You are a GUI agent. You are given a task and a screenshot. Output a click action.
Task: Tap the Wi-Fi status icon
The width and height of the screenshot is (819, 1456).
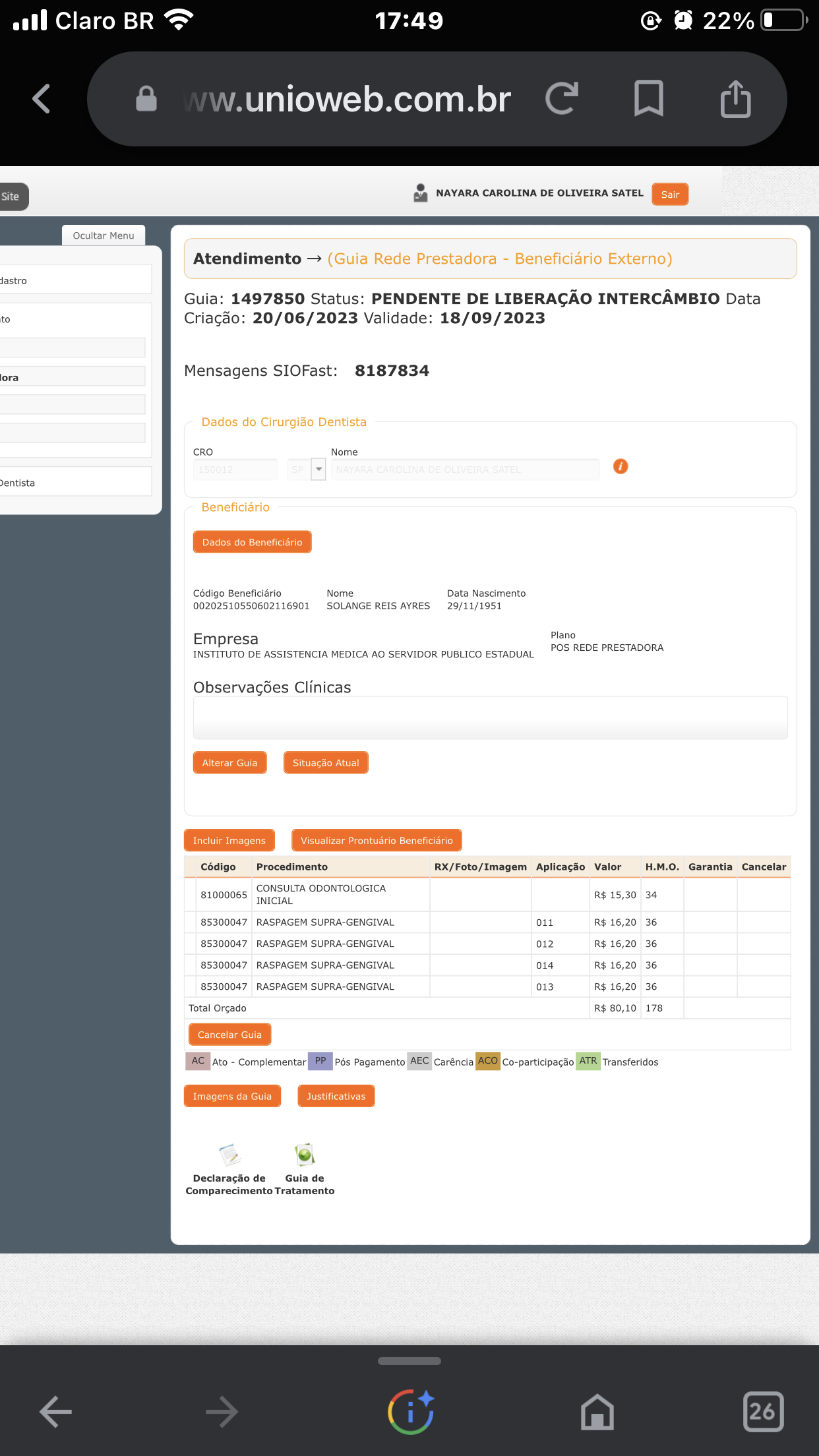179,20
